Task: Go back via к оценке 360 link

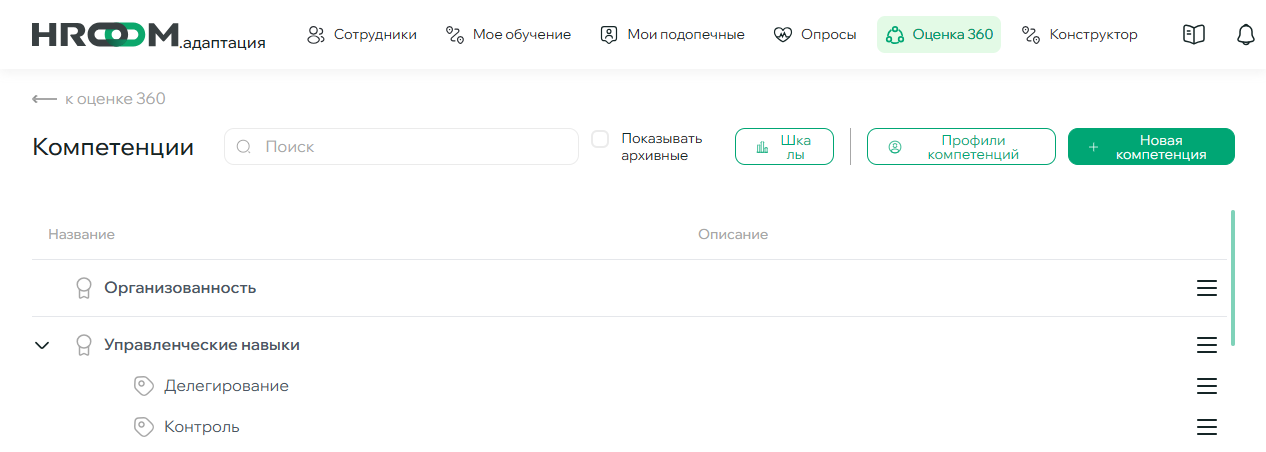Action: pyautogui.click(x=99, y=99)
